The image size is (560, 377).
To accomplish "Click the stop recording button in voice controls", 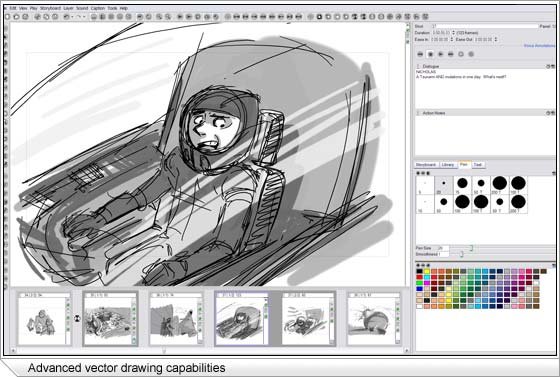I will coord(430,54).
